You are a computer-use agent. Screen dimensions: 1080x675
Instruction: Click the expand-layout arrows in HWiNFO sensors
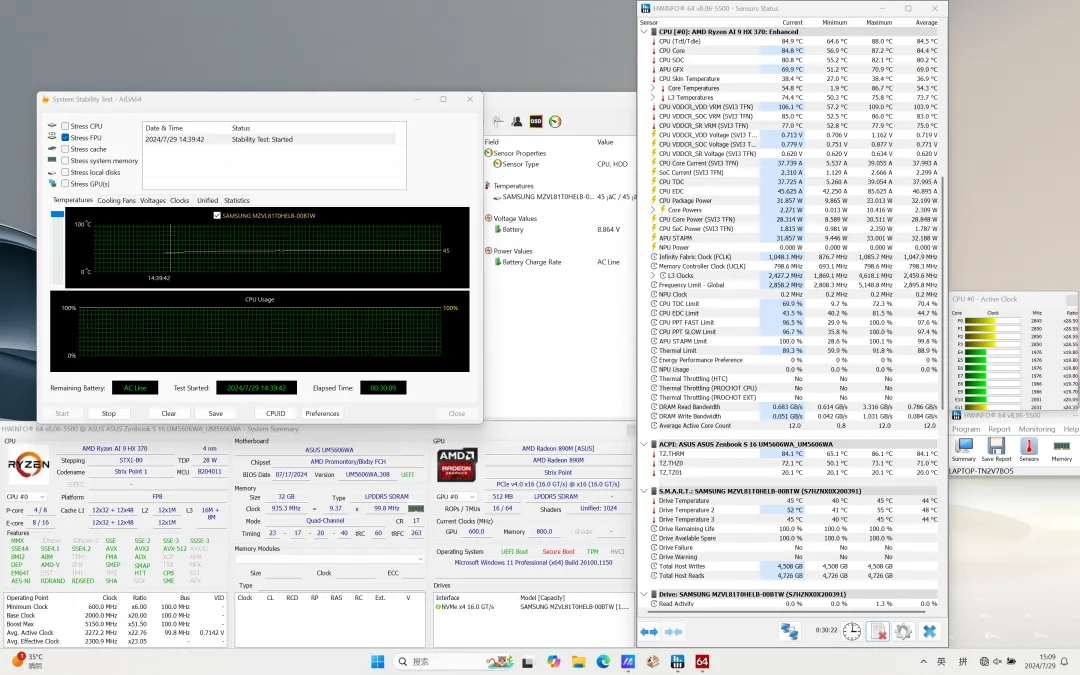649,631
